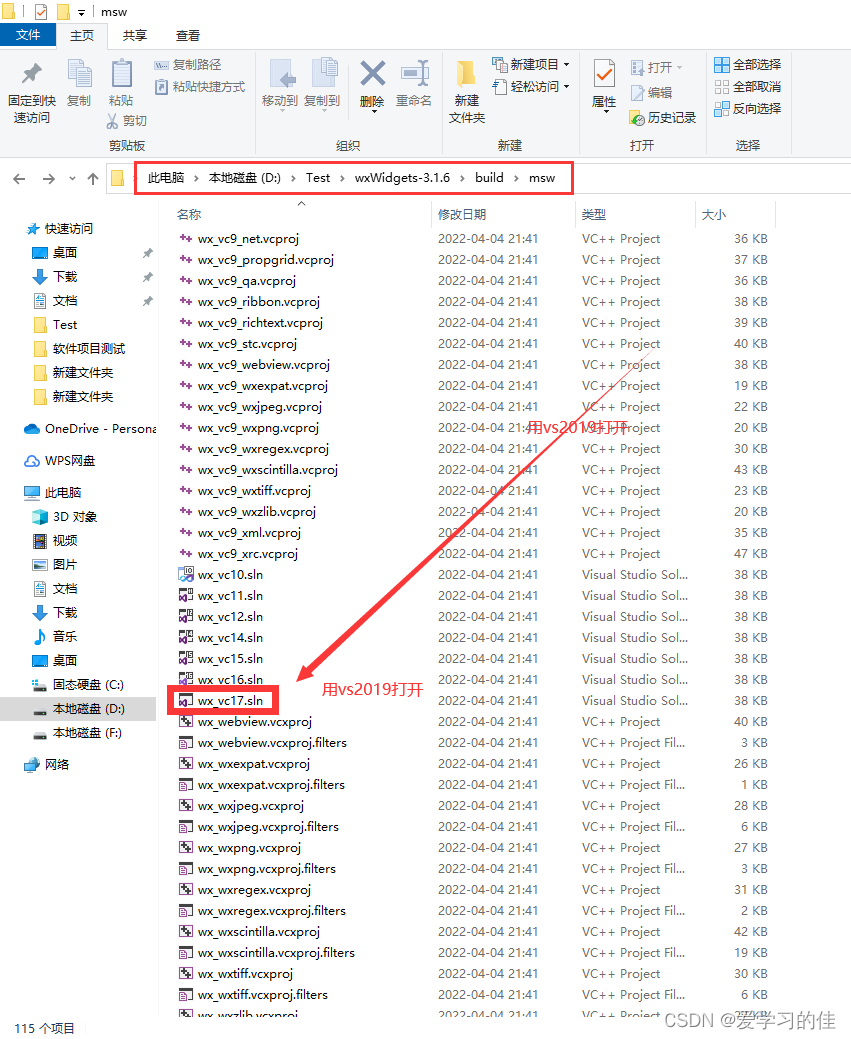This screenshot has height=1039, width=851.
Task: Click 本地磁盘 (D:) in address bar
Action: coord(245,178)
